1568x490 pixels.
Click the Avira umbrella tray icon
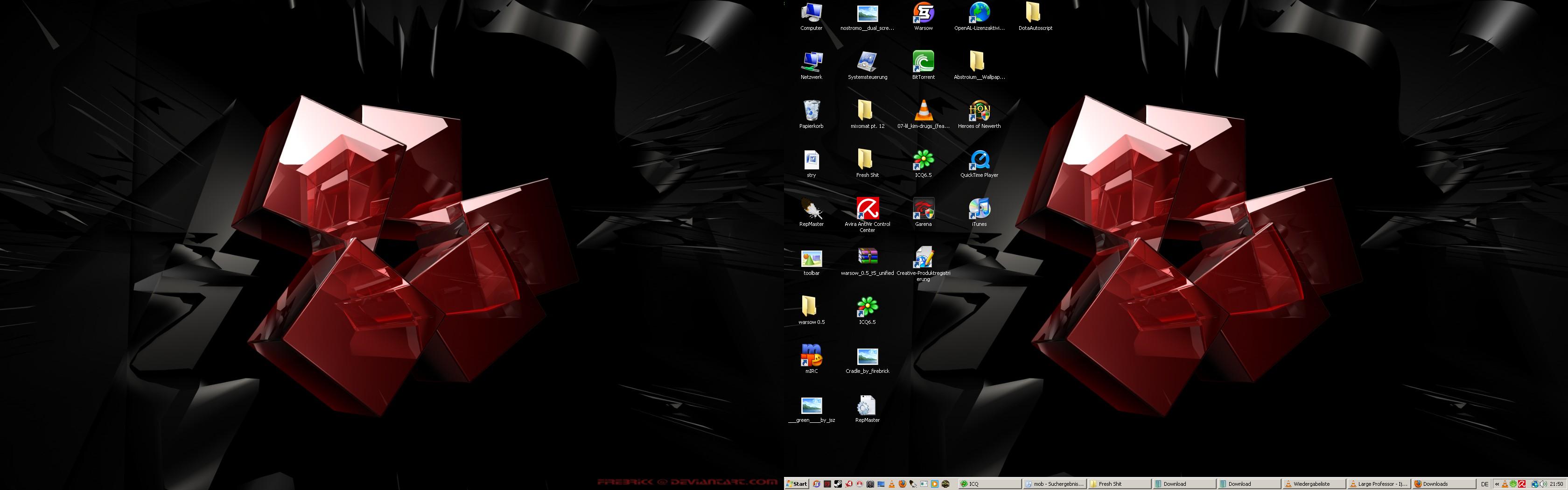pyautogui.click(x=1522, y=484)
